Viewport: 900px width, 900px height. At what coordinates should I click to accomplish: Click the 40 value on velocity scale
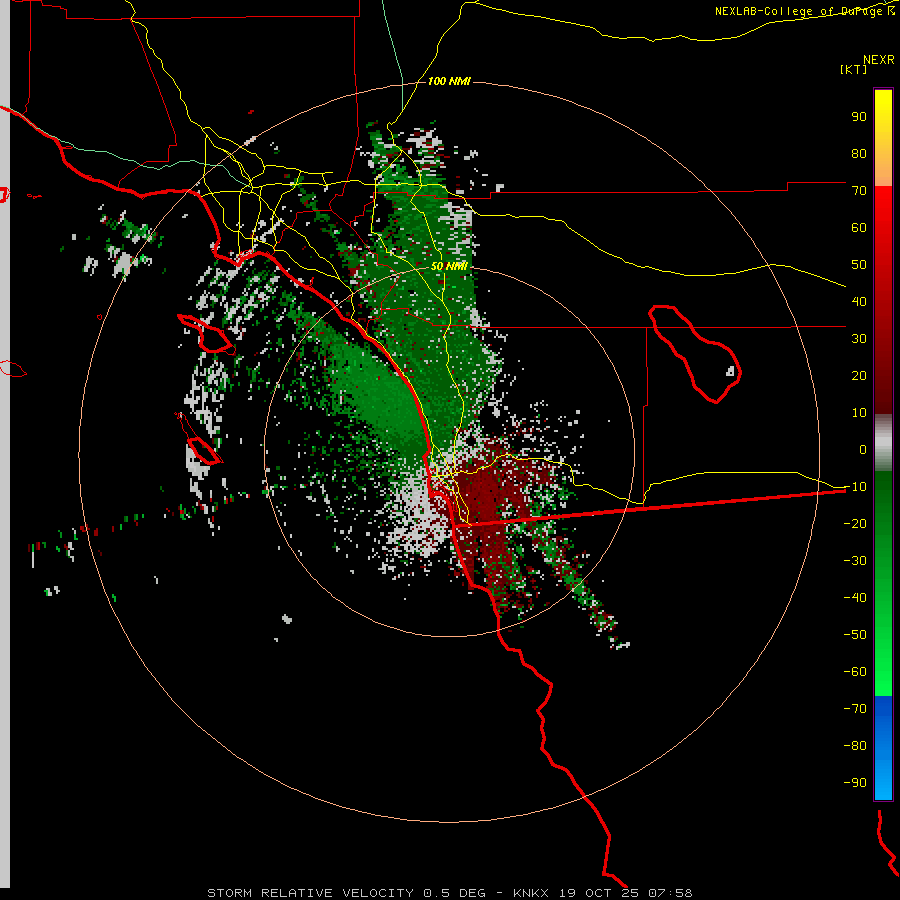click(x=859, y=302)
